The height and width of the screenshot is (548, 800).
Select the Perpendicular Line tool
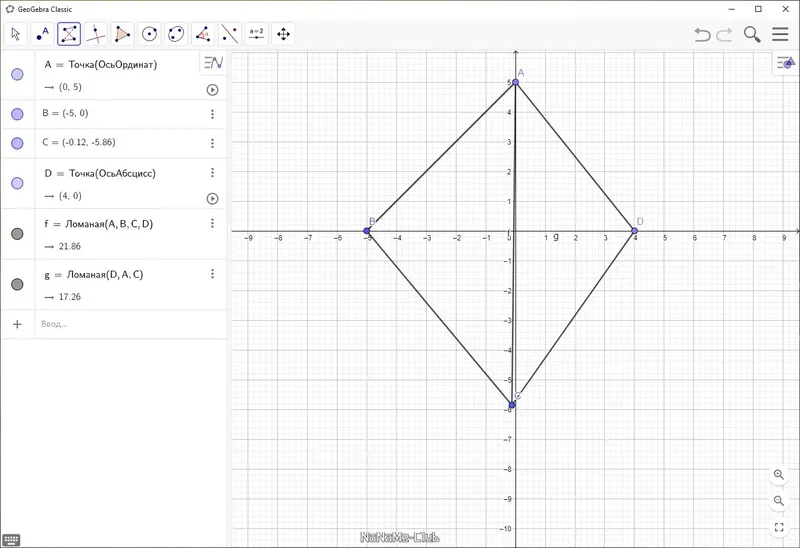coord(96,34)
